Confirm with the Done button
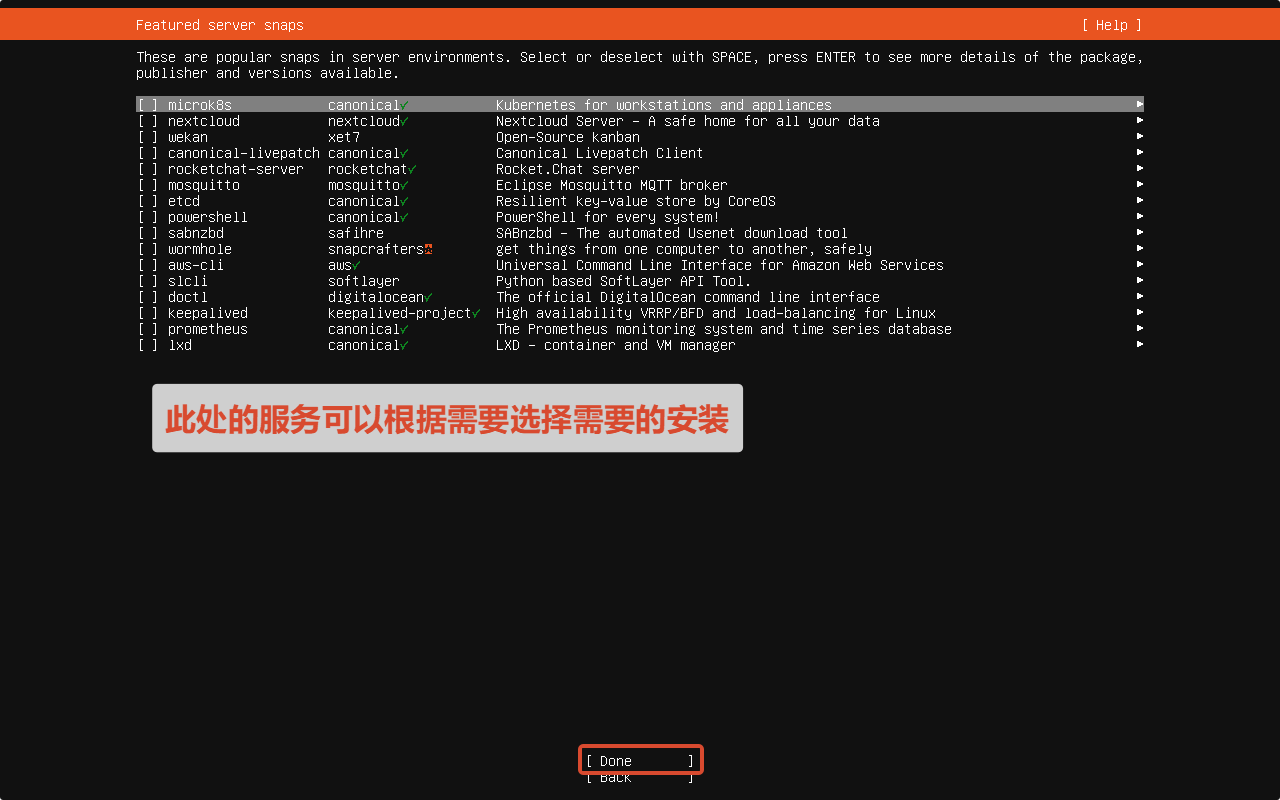 tap(640, 761)
